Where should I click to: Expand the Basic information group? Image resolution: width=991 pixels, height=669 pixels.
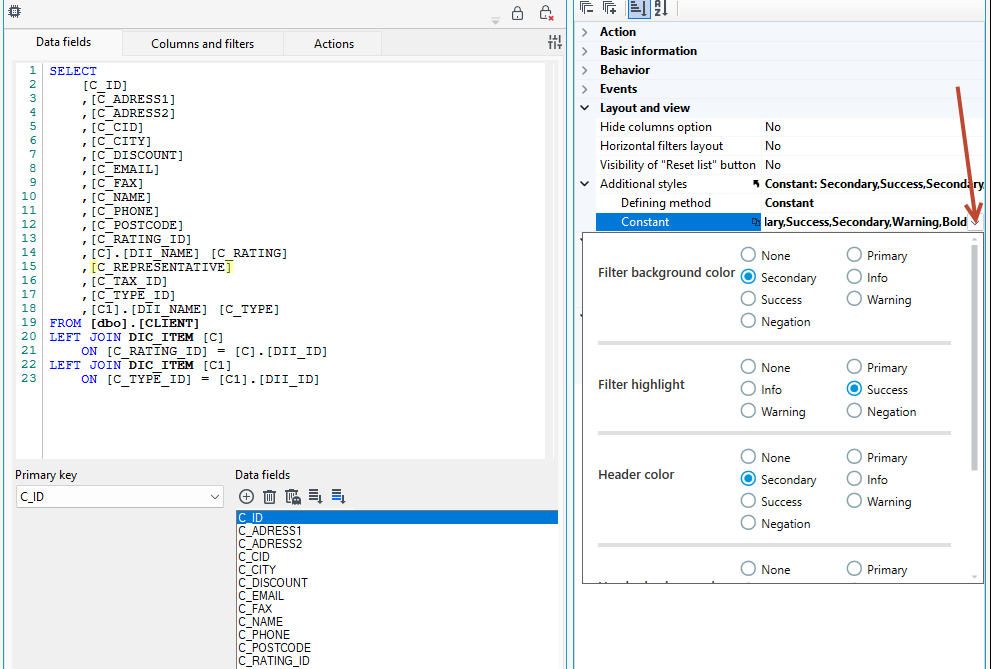click(x=585, y=51)
